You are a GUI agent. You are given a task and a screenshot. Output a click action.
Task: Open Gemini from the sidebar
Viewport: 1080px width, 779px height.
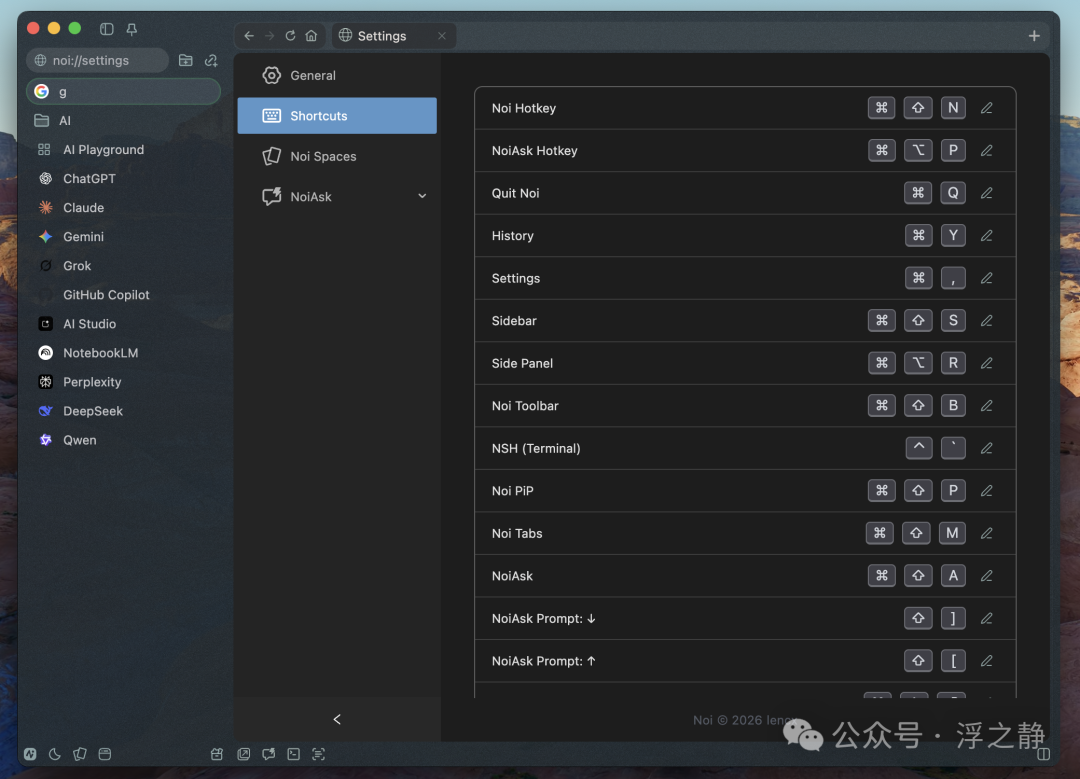coord(124,237)
